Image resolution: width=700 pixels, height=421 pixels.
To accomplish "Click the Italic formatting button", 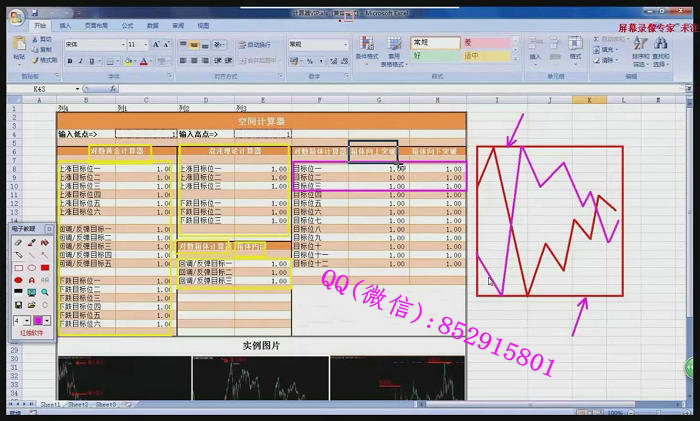I will click(x=79, y=61).
